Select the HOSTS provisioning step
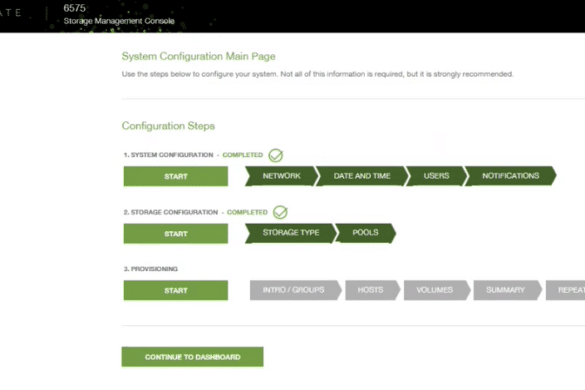 [x=372, y=290]
